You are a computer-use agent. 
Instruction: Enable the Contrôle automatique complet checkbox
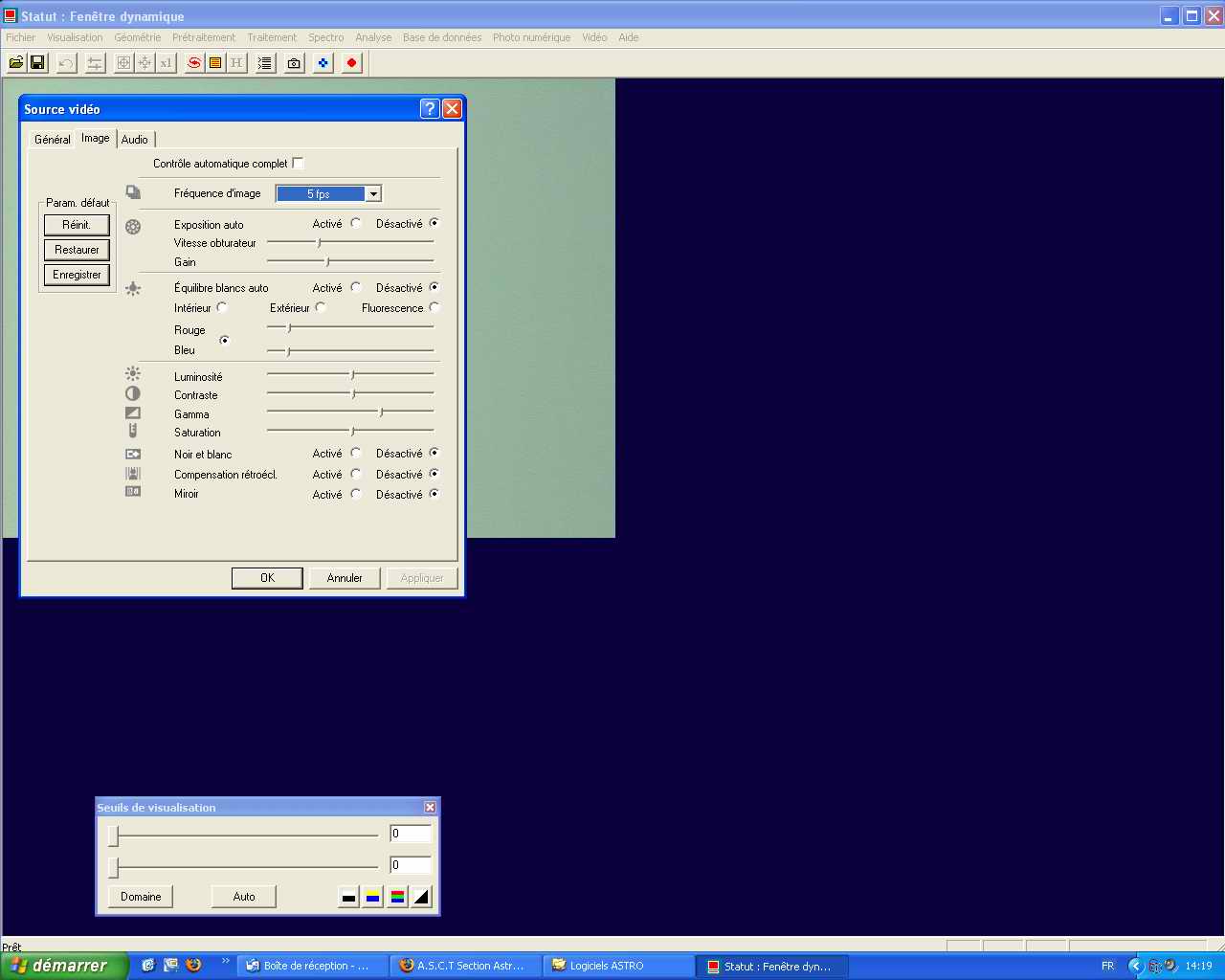coord(298,164)
